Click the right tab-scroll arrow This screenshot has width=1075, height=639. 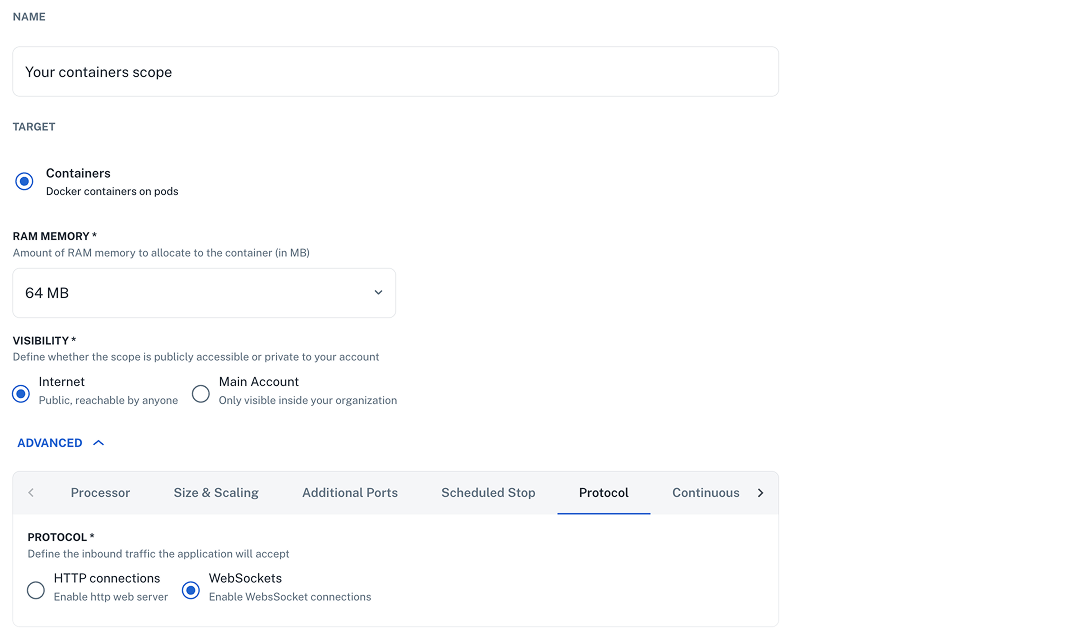(760, 492)
